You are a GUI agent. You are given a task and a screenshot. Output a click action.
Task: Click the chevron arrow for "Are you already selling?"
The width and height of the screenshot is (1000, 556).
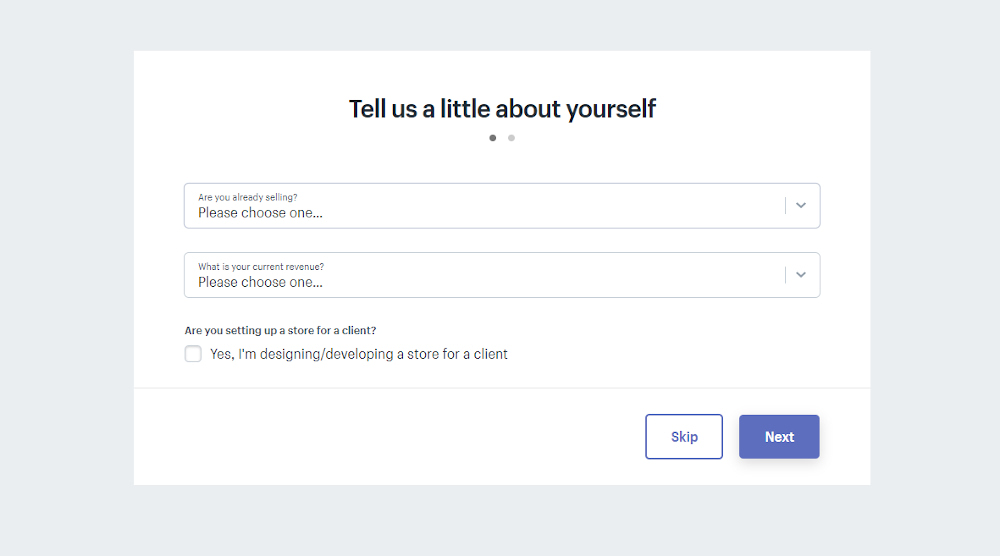tap(801, 206)
